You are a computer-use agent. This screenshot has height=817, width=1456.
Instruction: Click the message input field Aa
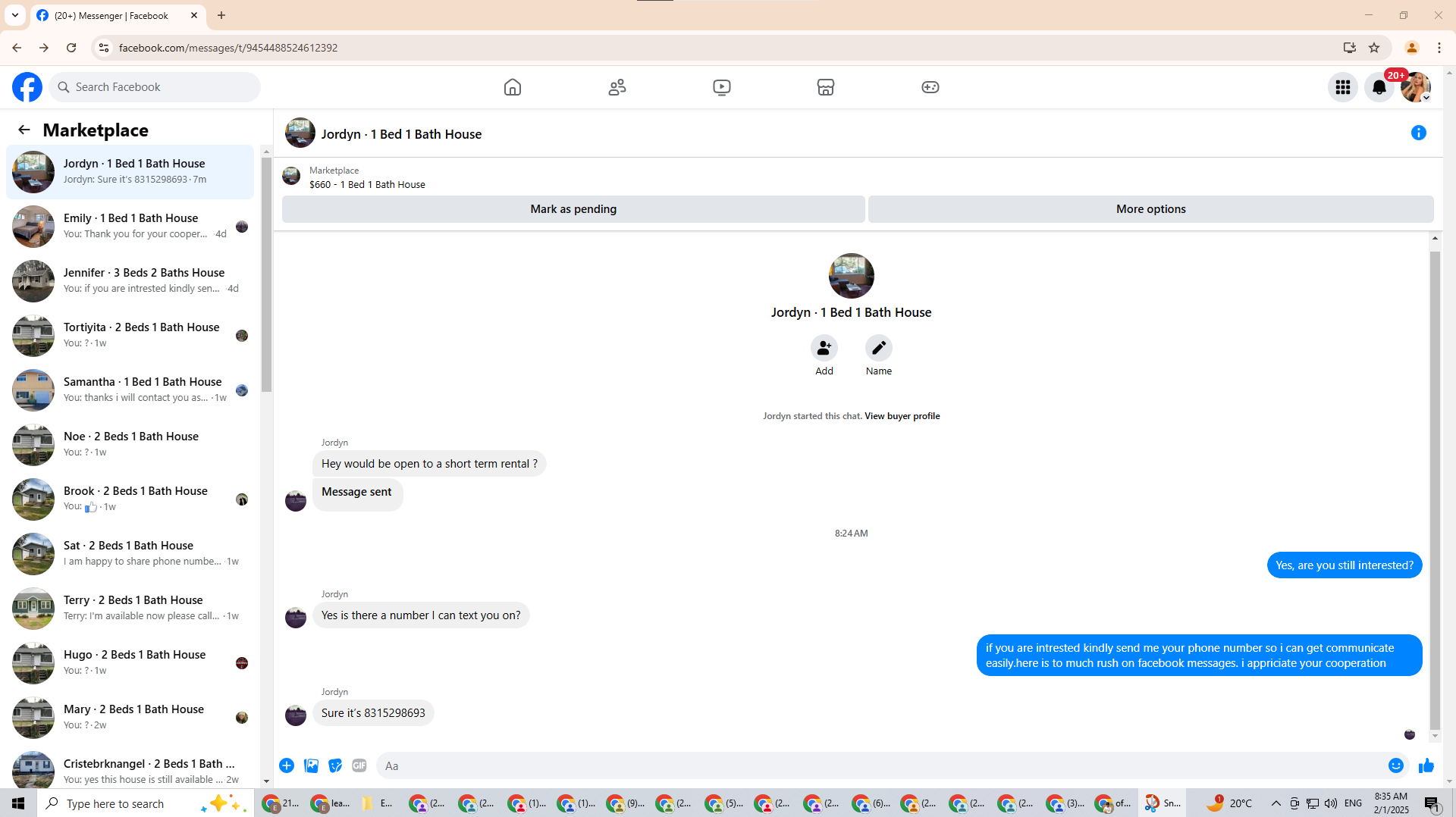[x=880, y=765]
